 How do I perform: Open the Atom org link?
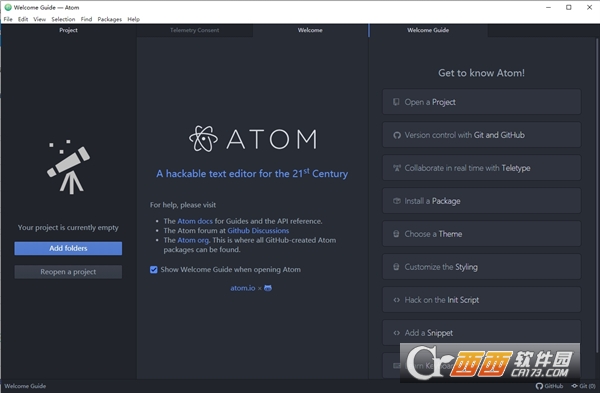point(193,240)
